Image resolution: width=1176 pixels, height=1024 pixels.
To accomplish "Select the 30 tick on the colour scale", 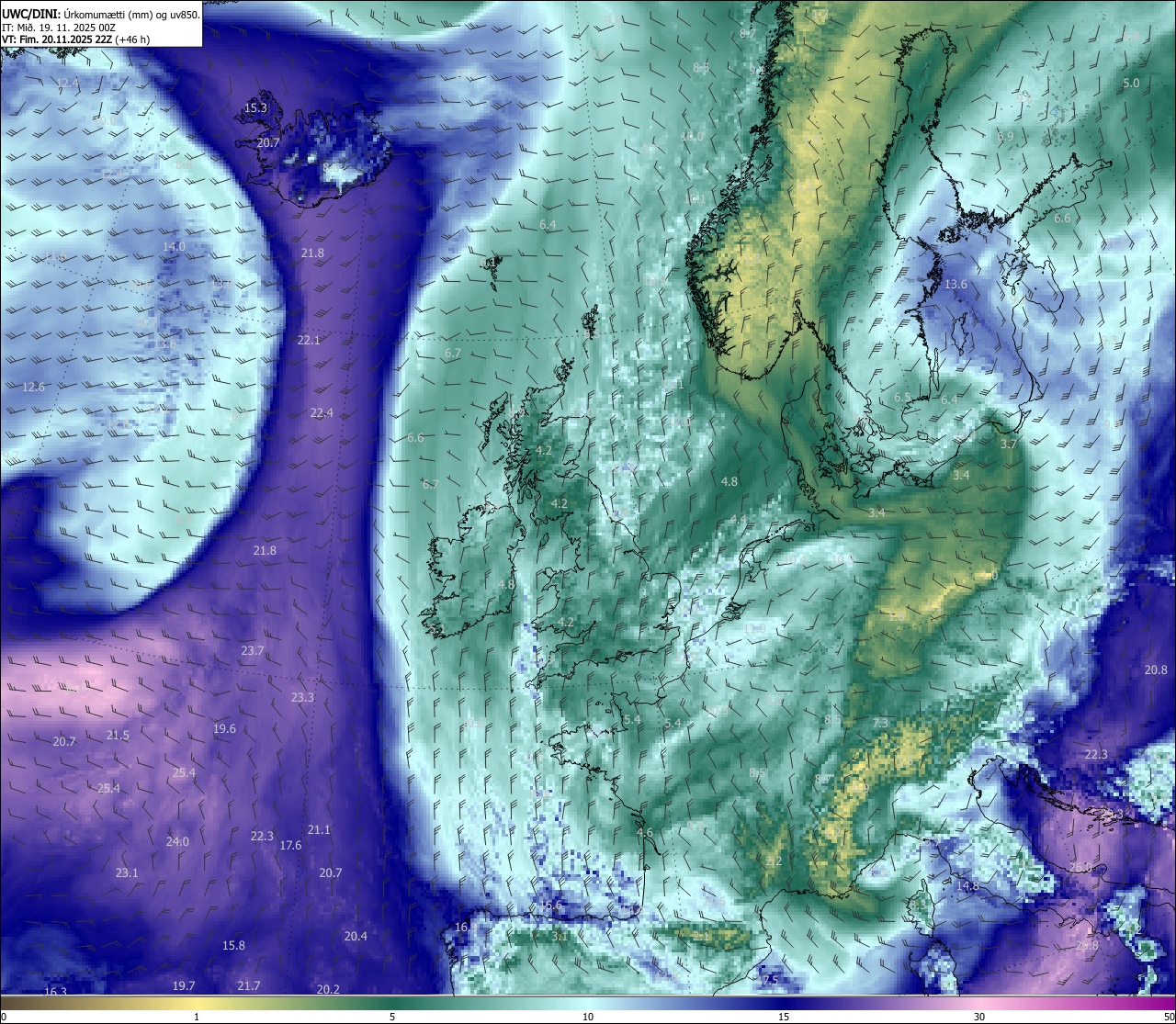I will tap(979, 1017).
